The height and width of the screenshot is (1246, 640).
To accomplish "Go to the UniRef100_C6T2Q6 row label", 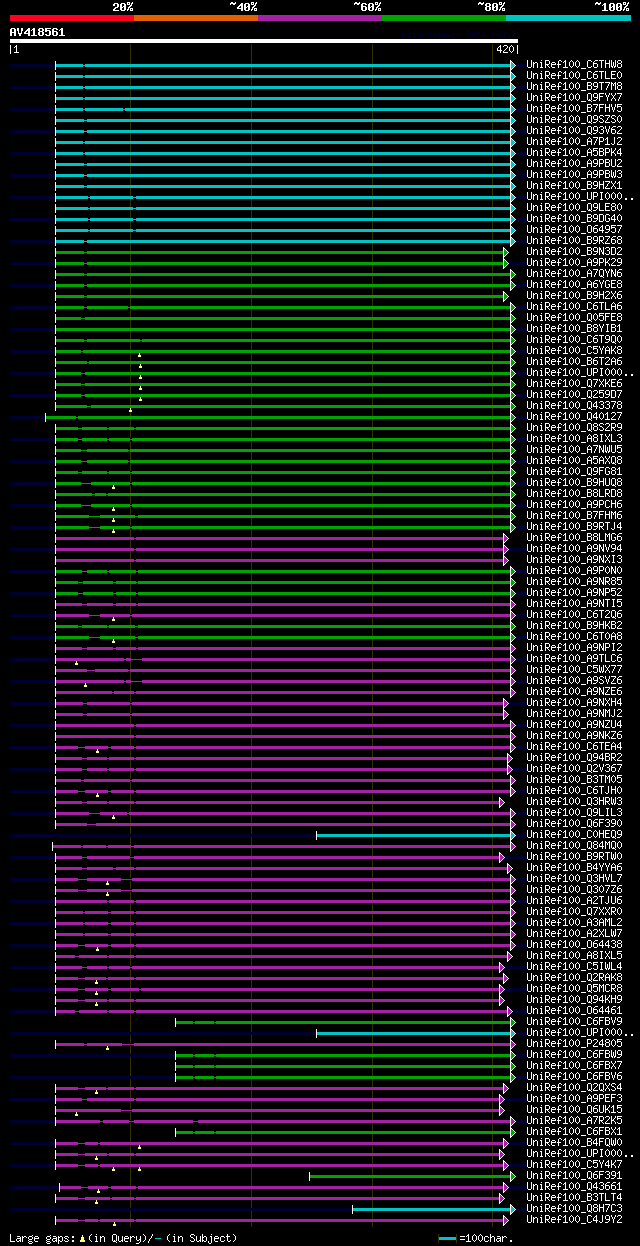I will click(x=574, y=615).
